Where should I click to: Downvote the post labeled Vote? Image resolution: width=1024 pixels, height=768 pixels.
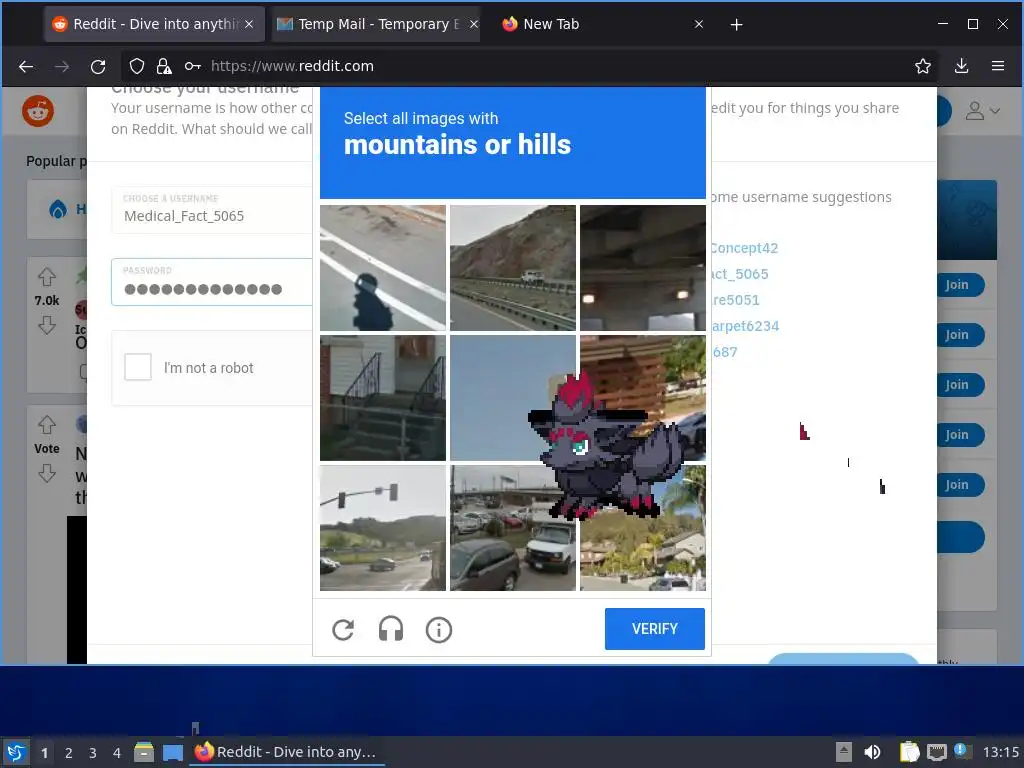[x=46, y=473]
